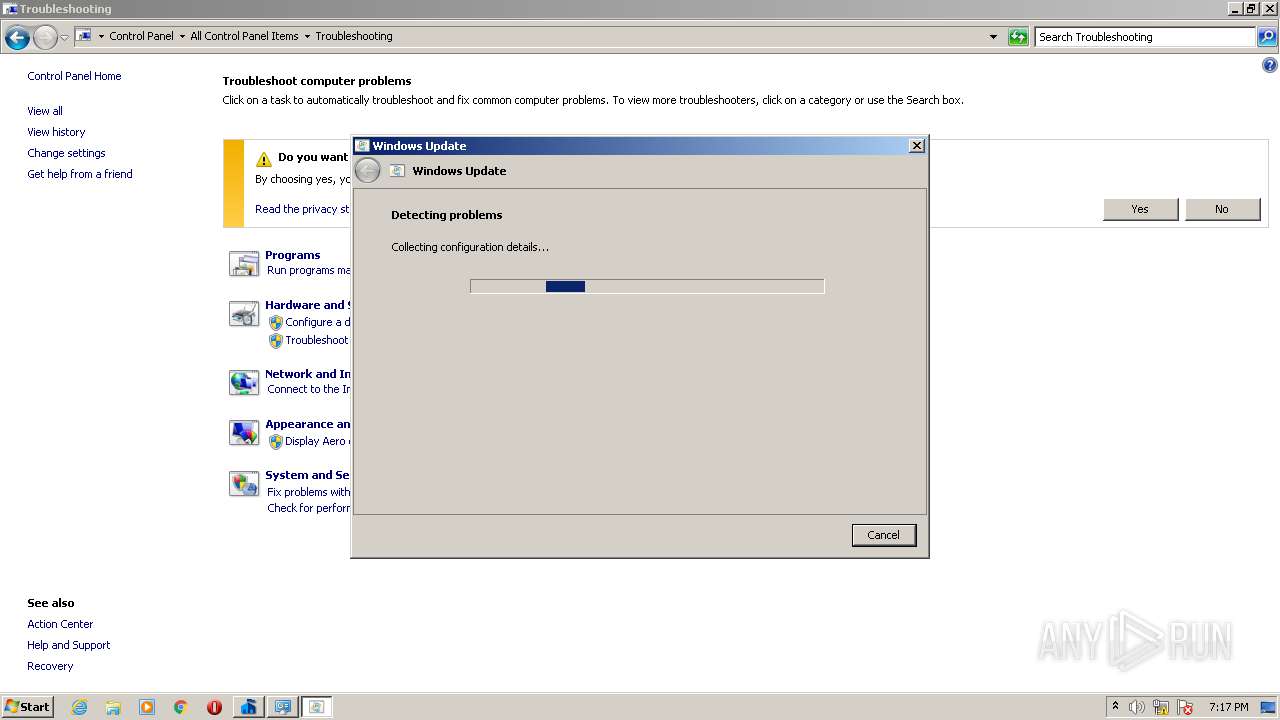1280x720 pixels.
Task: Open Action Center link under See also
Action: point(60,624)
